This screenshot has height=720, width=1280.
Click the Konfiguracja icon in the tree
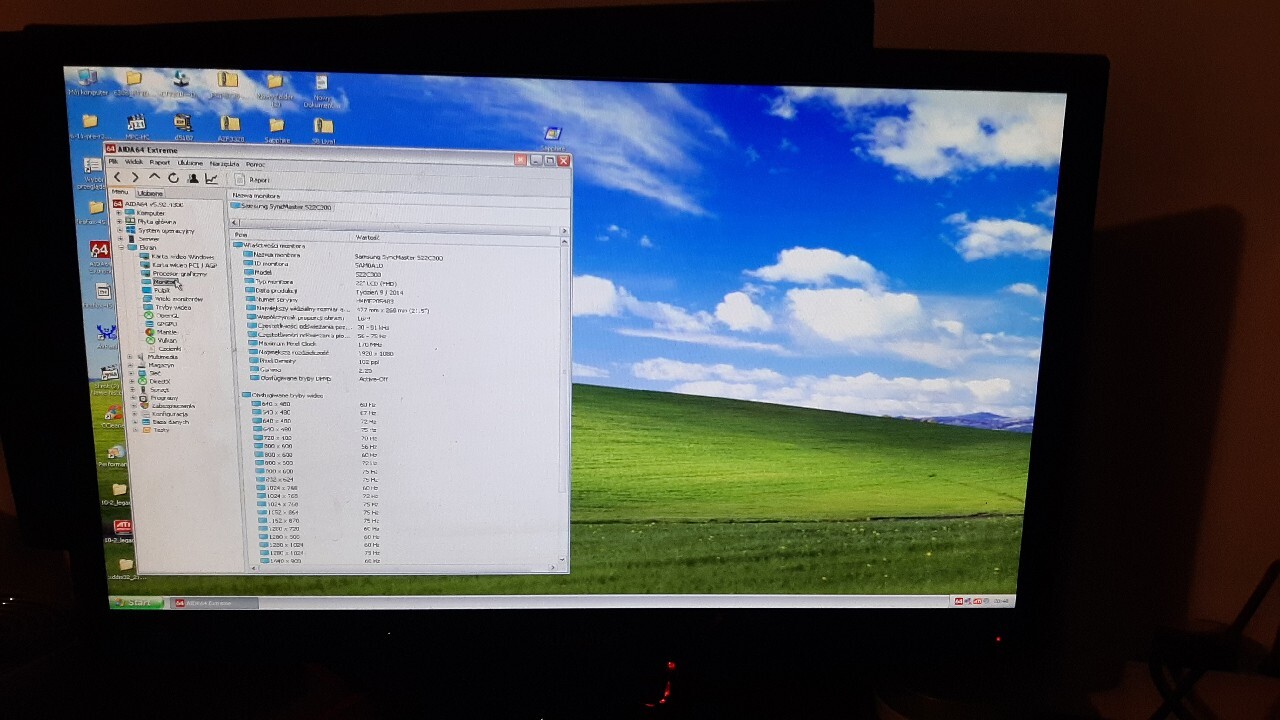click(145, 414)
